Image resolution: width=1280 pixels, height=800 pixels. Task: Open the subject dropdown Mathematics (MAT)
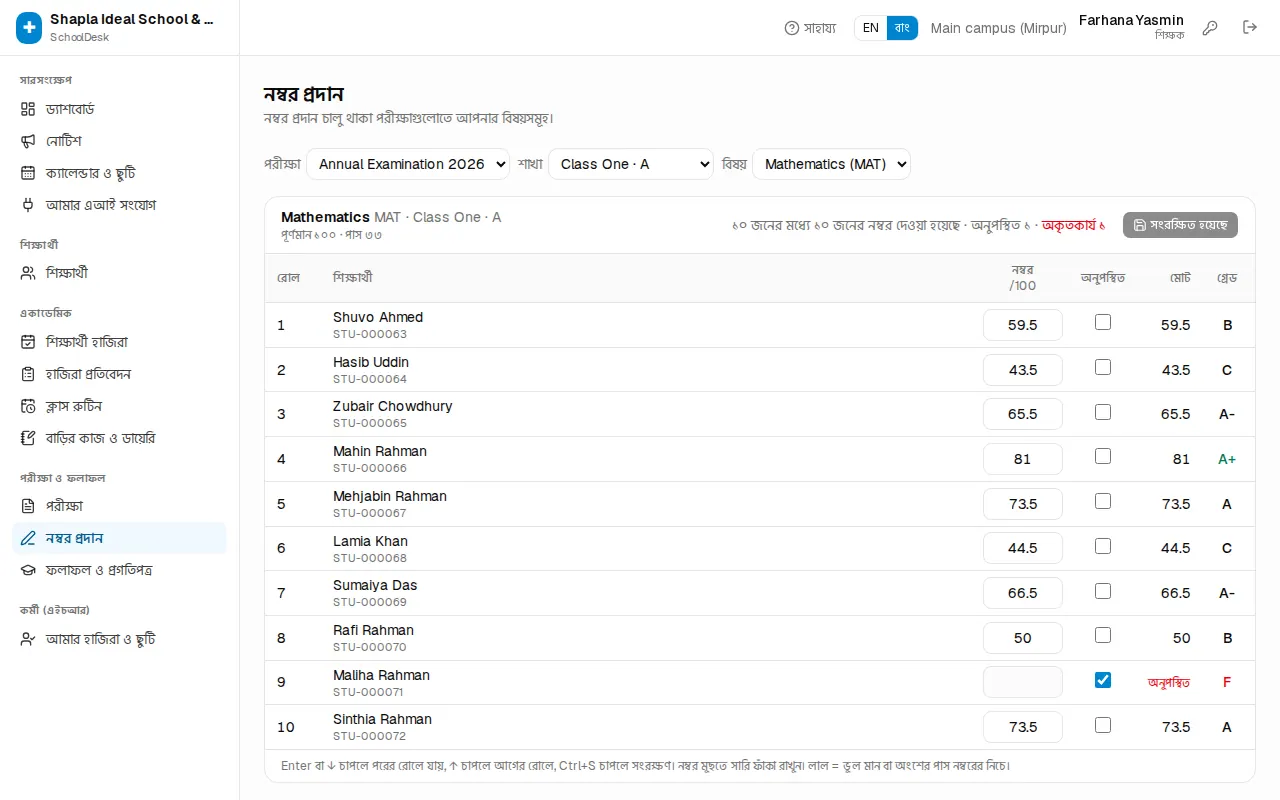point(831,164)
